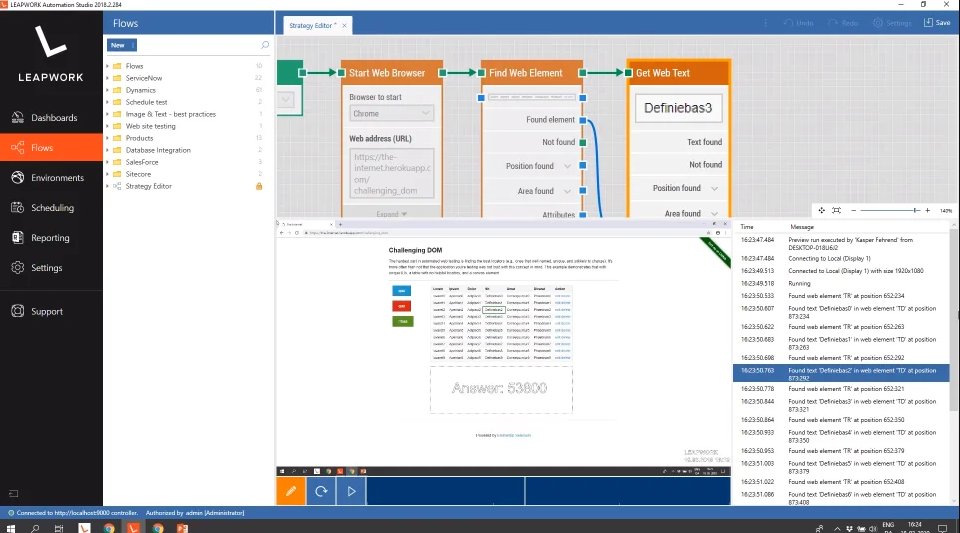
Task: Open the Browser to start Chrome dropdown
Action: 392,113
